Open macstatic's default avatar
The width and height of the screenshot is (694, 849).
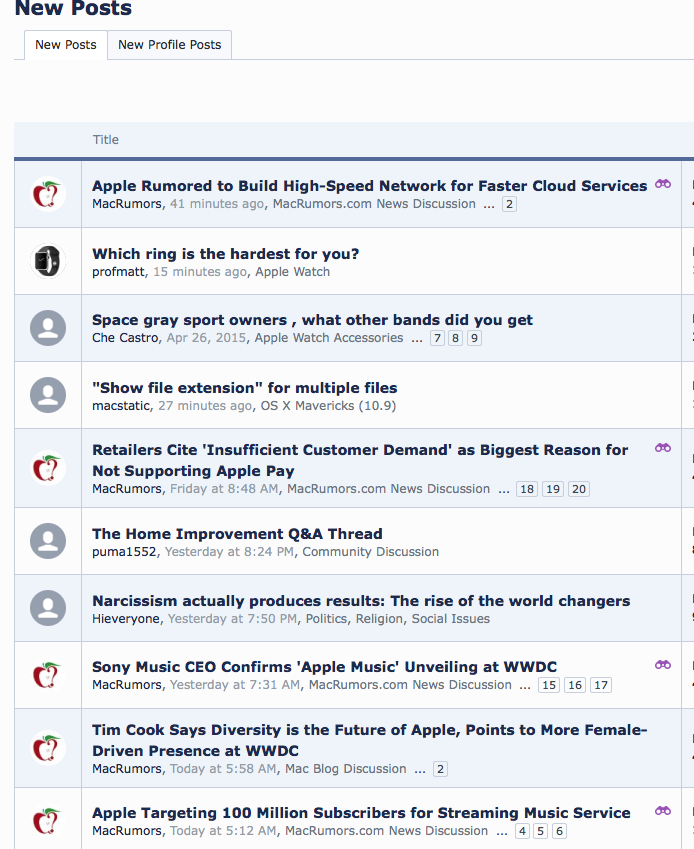pyautogui.click(x=48, y=395)
